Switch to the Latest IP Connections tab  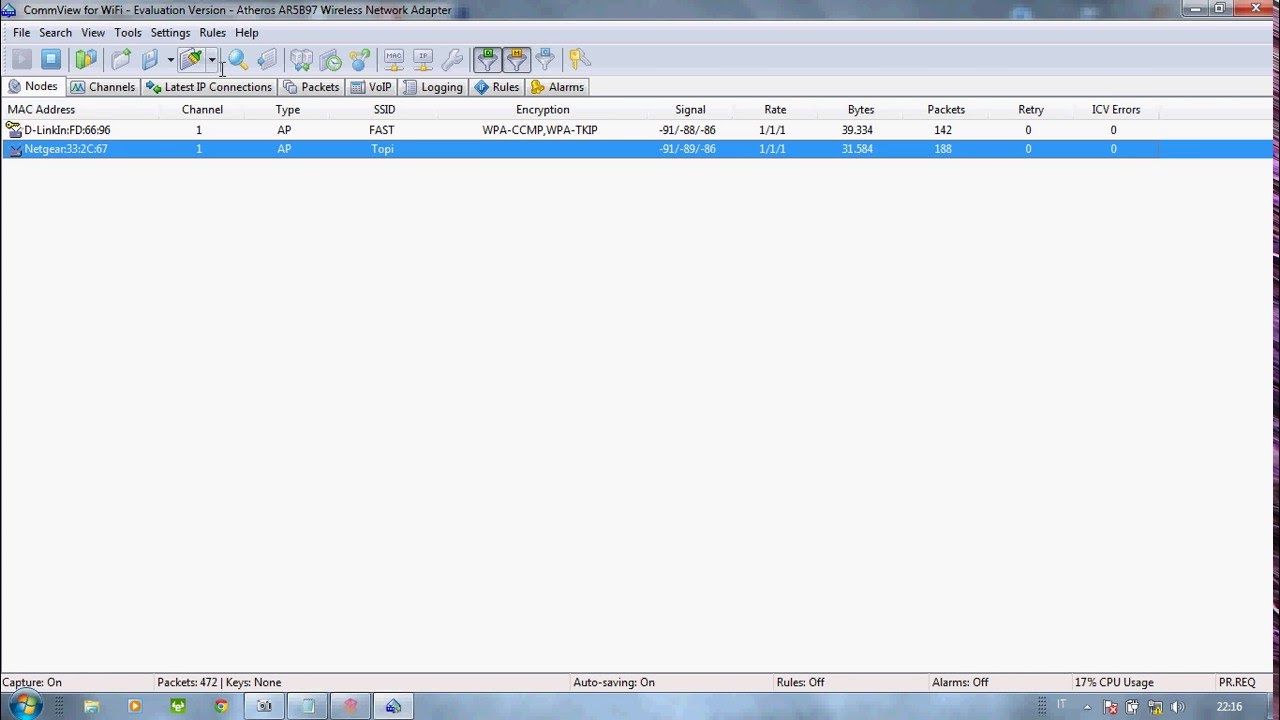[x=209, y=87]
